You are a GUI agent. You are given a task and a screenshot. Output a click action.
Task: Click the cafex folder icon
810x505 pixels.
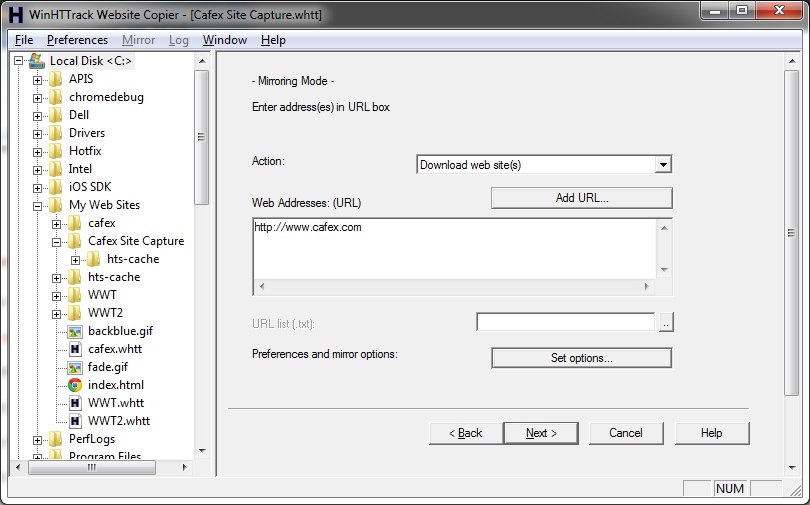click(74, 223)
